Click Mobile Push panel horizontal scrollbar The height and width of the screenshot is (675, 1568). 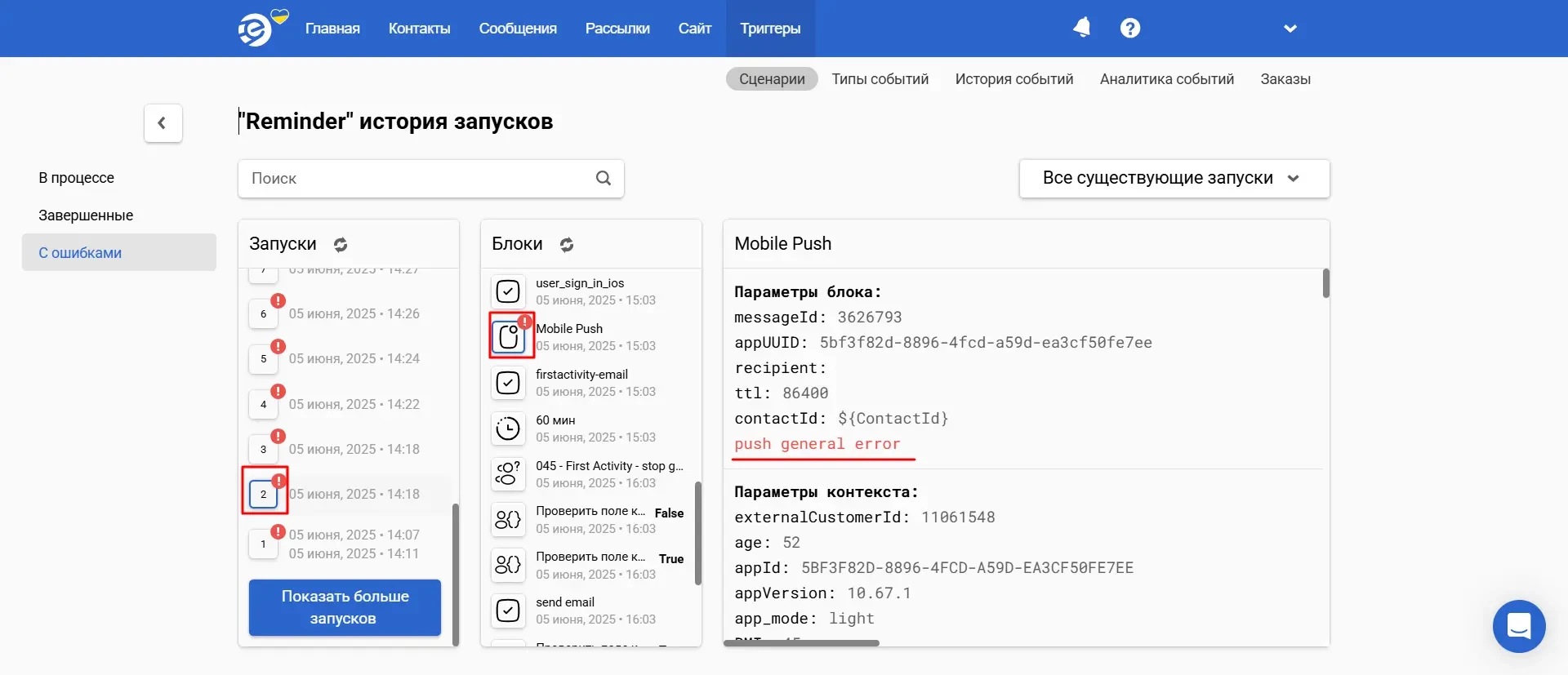(801, 643)
